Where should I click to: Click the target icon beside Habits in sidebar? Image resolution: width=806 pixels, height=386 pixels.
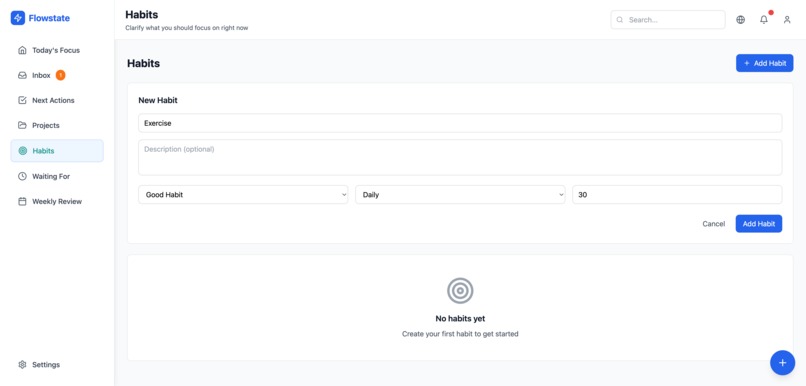(x=22, y=151)
